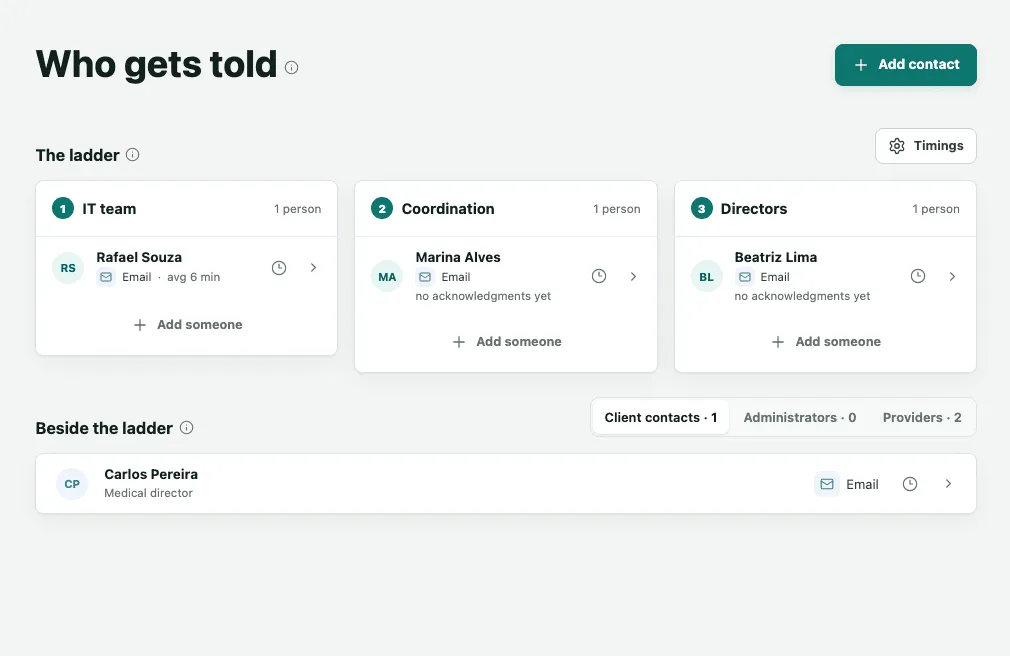Click the Email label in Carlos Pereira row
Image resolution: width=1010 pixels, height=656 pixels.
pyautogui.click(x=862, y=485)
